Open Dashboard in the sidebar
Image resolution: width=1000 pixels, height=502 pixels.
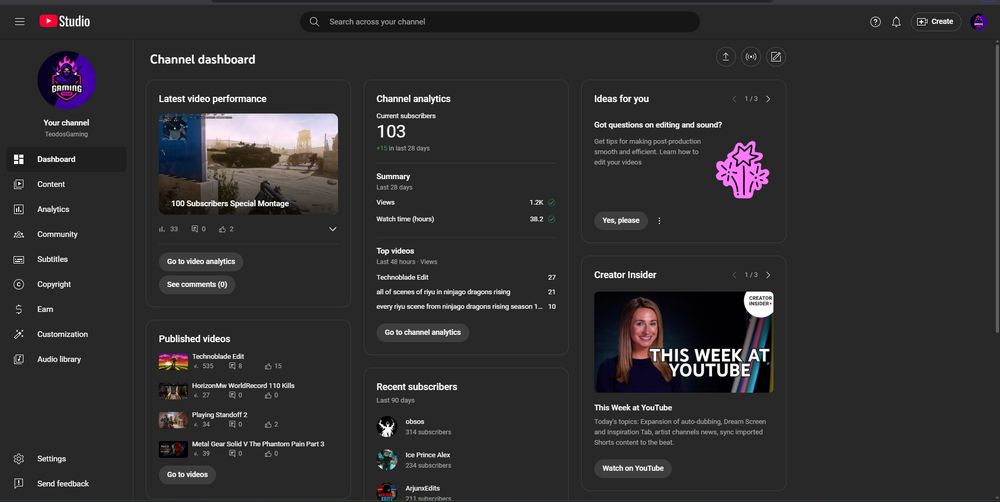point(66,159)
